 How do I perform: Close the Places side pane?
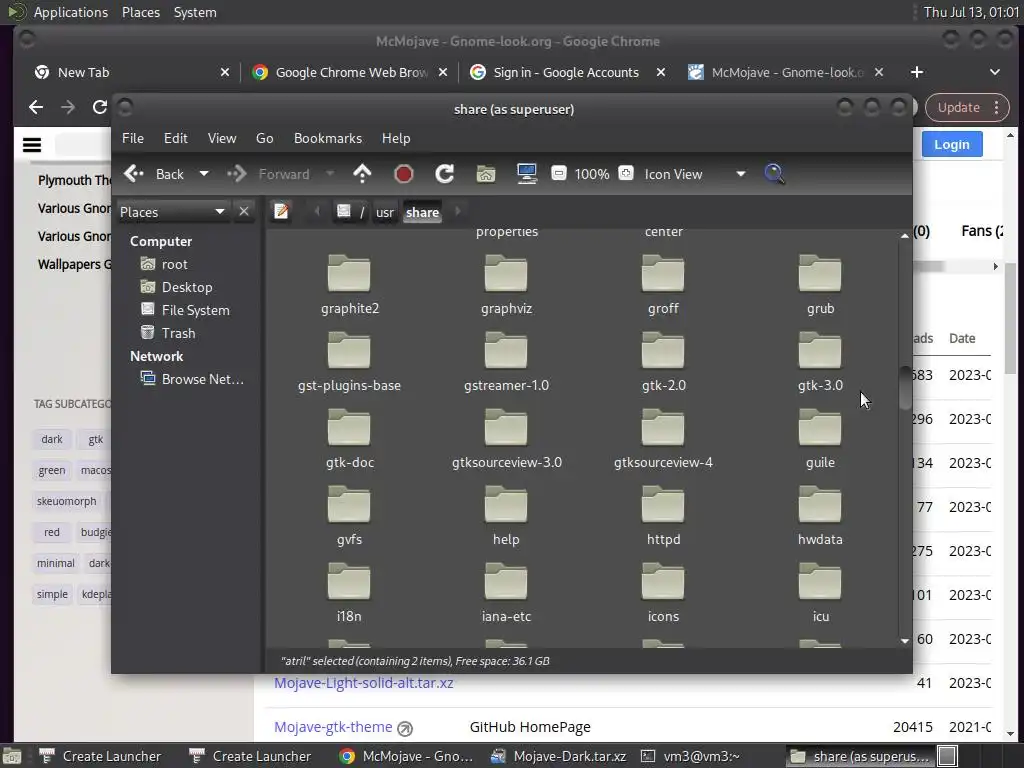244,211
